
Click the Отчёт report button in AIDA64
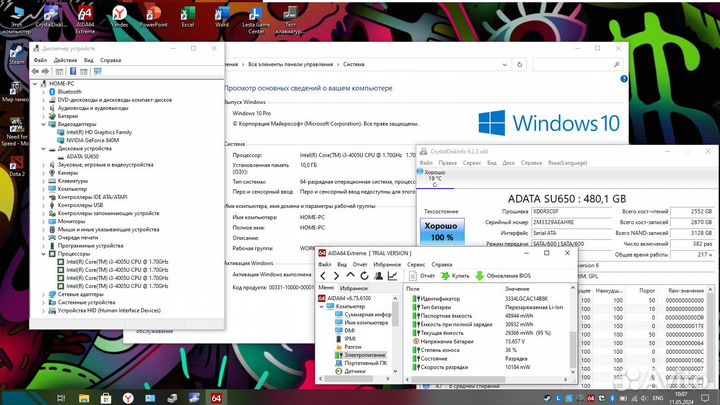click(422, 276)
